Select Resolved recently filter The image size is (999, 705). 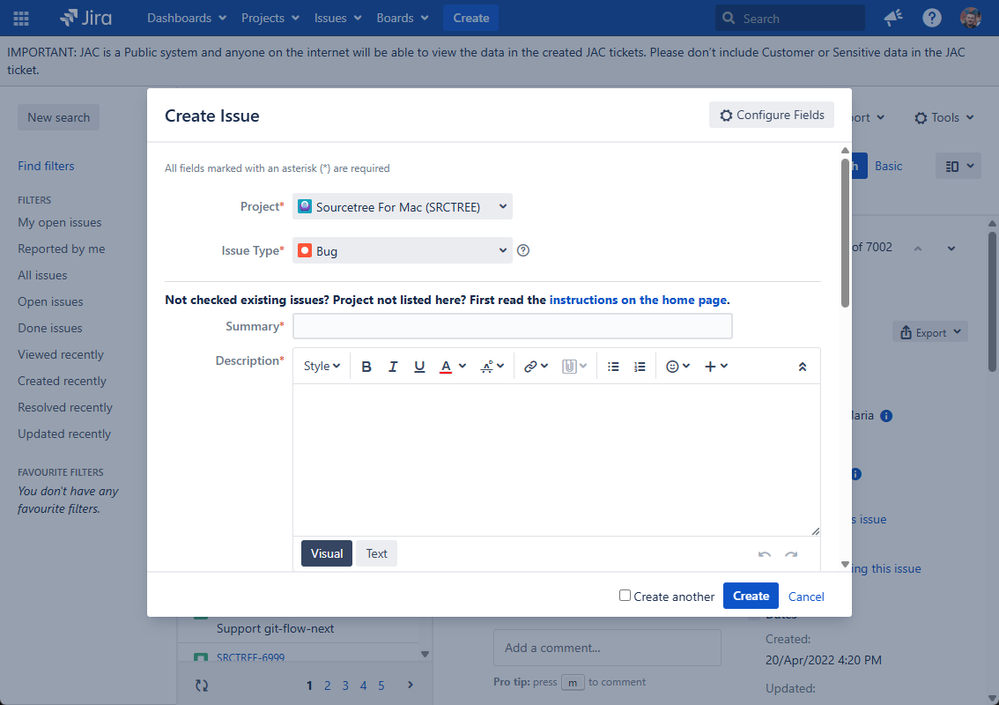pyautogui.click(x=65, y=408)
